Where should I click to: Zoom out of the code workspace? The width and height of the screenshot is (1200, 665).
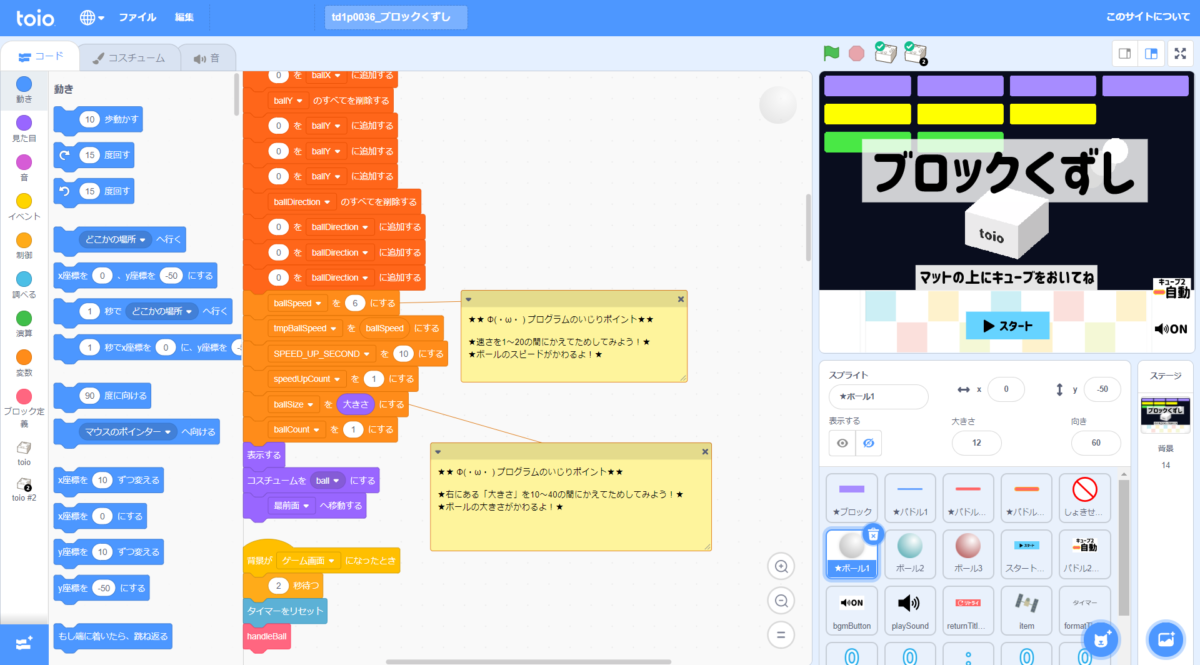(x=780, y=600)
